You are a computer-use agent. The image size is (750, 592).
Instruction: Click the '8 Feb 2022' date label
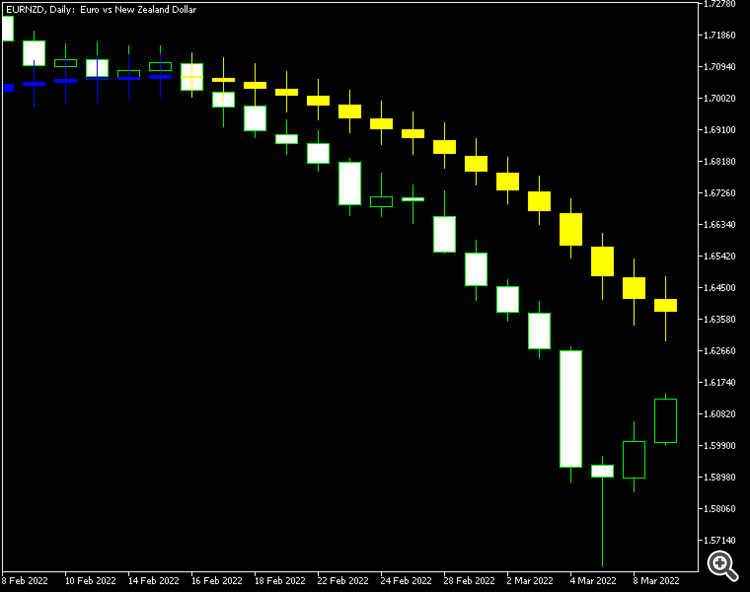(x=25, y=581)
